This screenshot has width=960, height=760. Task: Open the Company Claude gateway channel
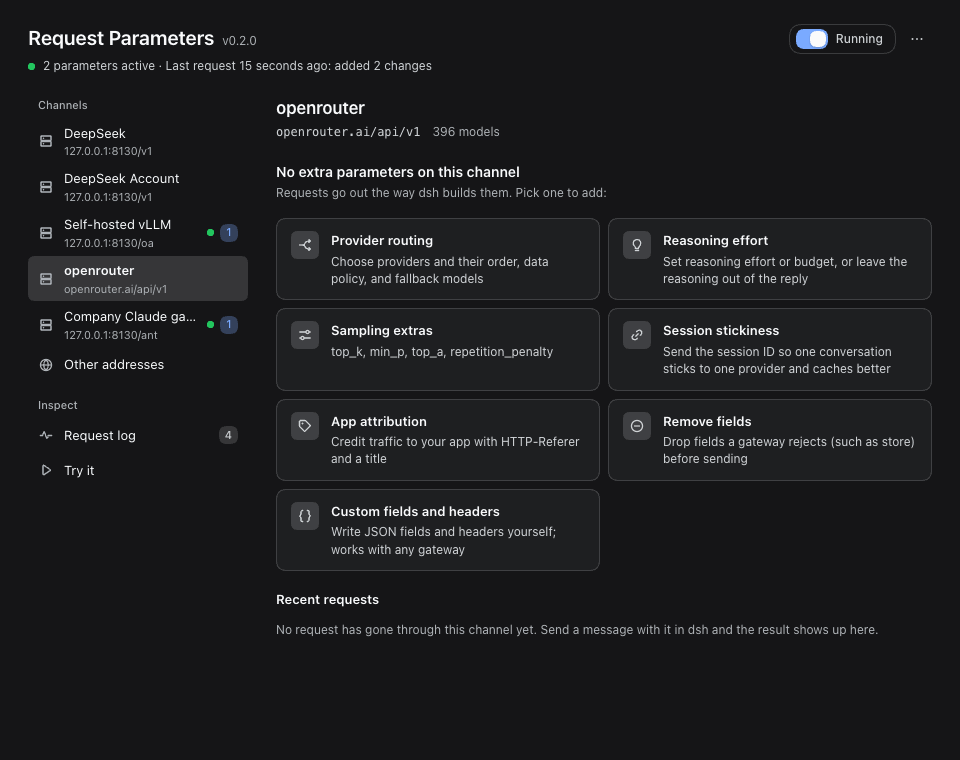click(138, 325)
